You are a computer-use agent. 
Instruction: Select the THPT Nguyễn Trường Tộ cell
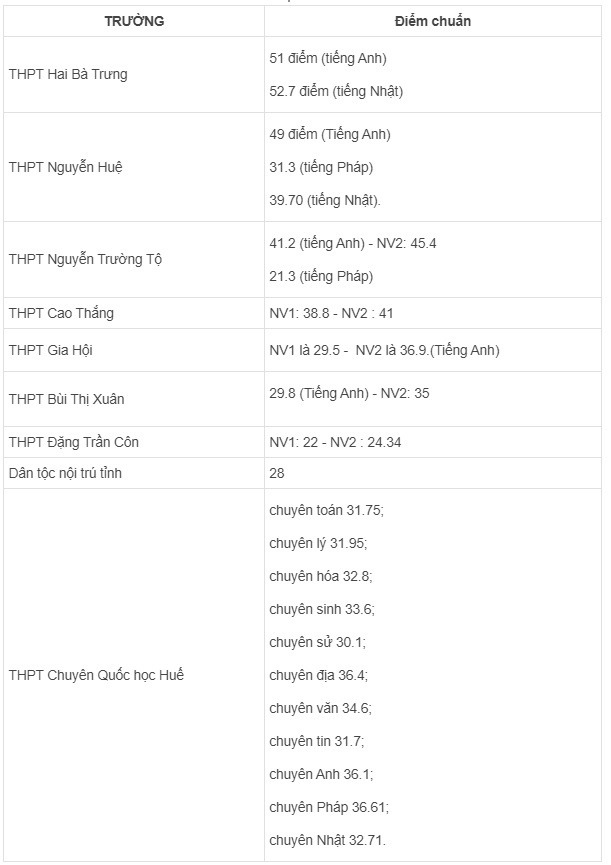point(85,259)
